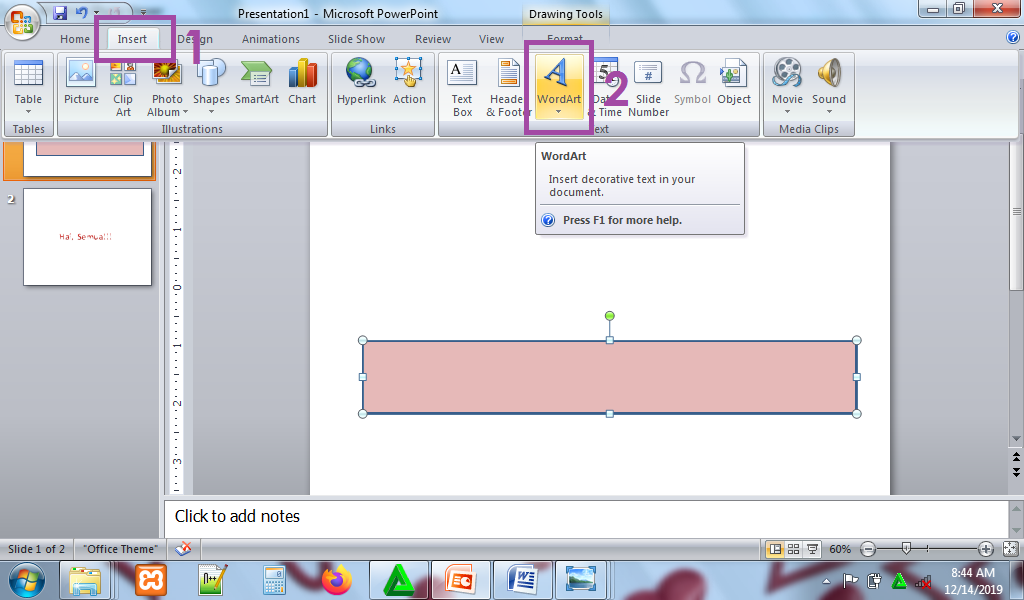Start Slide Show view from status bar
Image resolution: width=1024 pixels, height=600 pixels.
(x=811, y=549)
